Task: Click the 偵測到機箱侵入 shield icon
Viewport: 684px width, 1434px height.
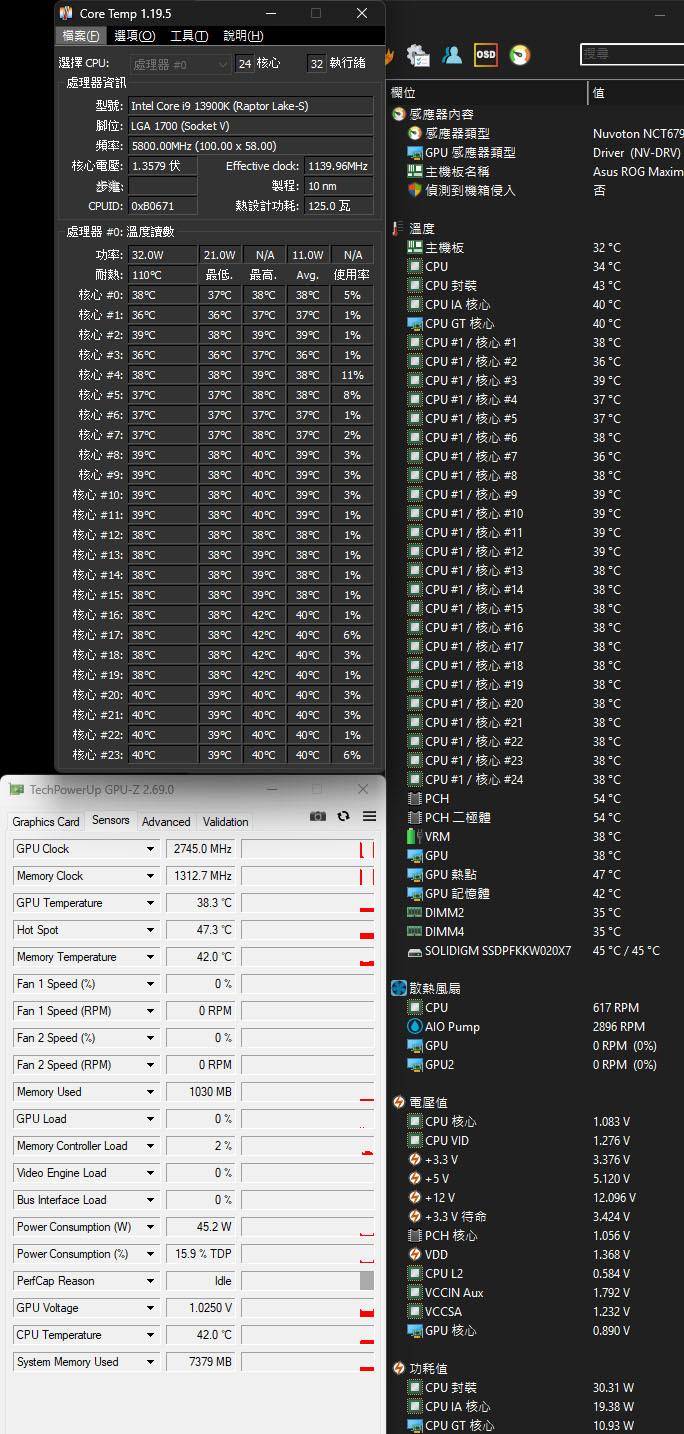Action: tap(415, 190)
